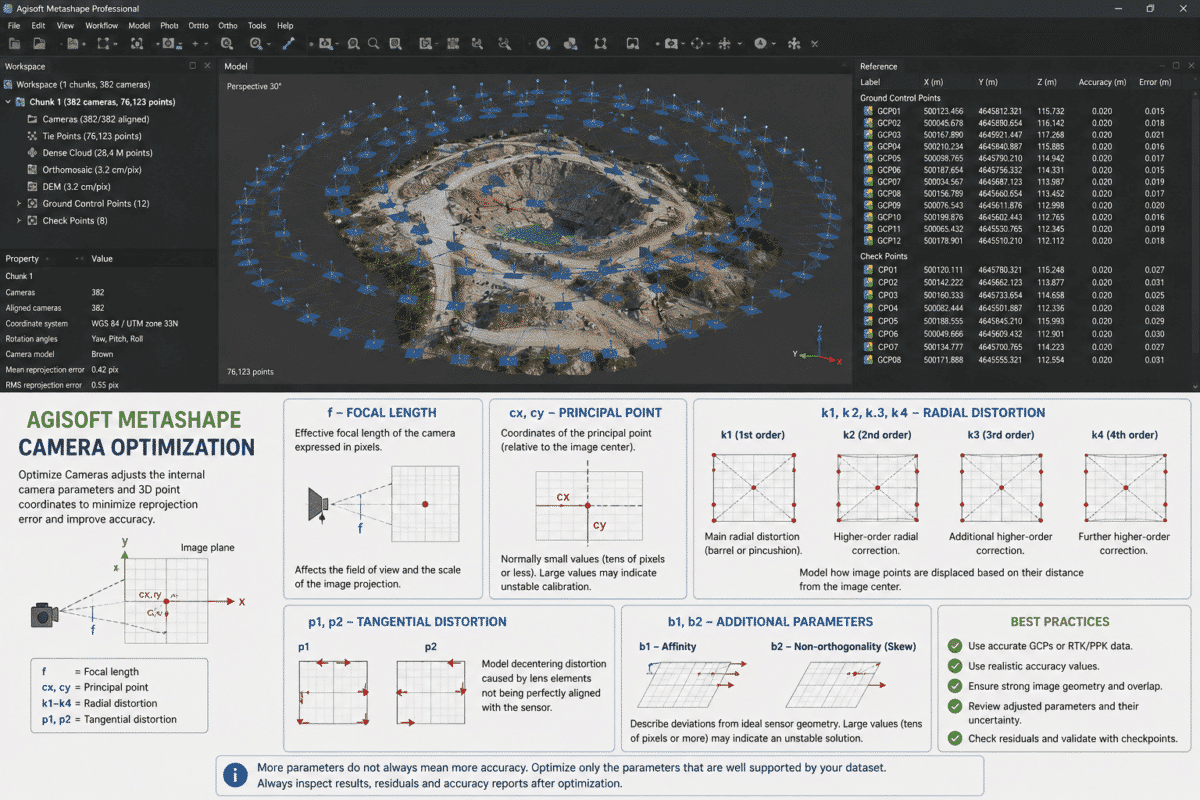Click the marker icon of GCP07 row
The width and height of the screenshot is (1200, 800).
867,181
